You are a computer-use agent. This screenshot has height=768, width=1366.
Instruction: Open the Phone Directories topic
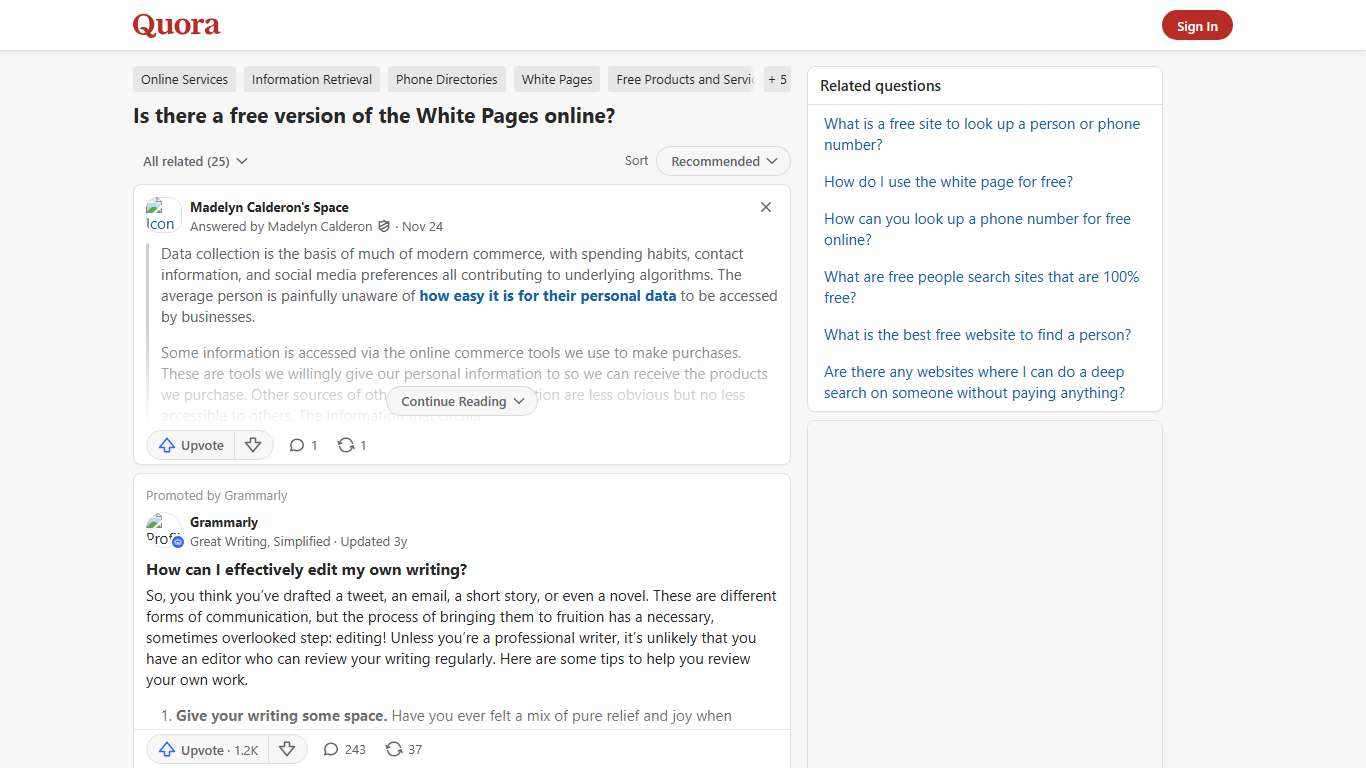tap(446, 79)
